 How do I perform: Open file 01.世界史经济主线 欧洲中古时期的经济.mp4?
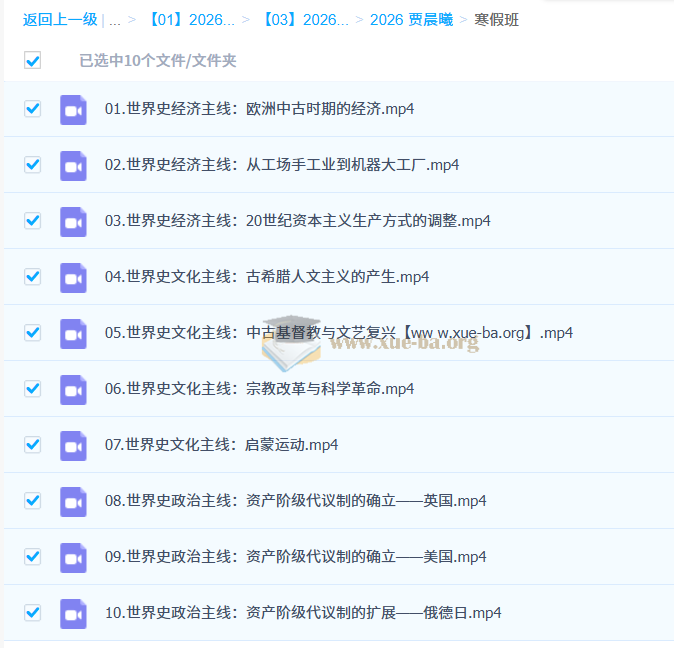pyautogui.click(x=259, y=109)
